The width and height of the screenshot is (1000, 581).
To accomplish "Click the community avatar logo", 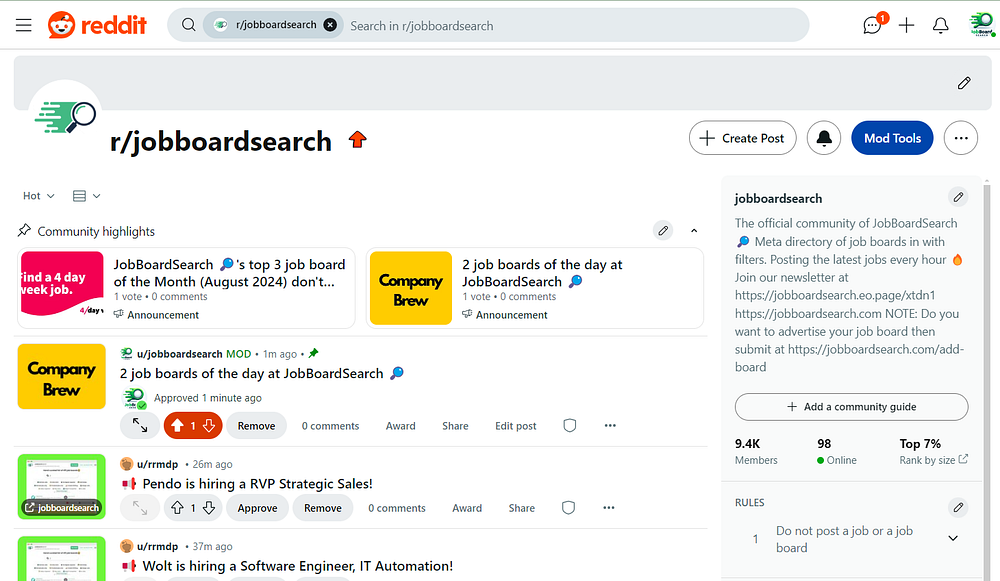I will 64,117.
